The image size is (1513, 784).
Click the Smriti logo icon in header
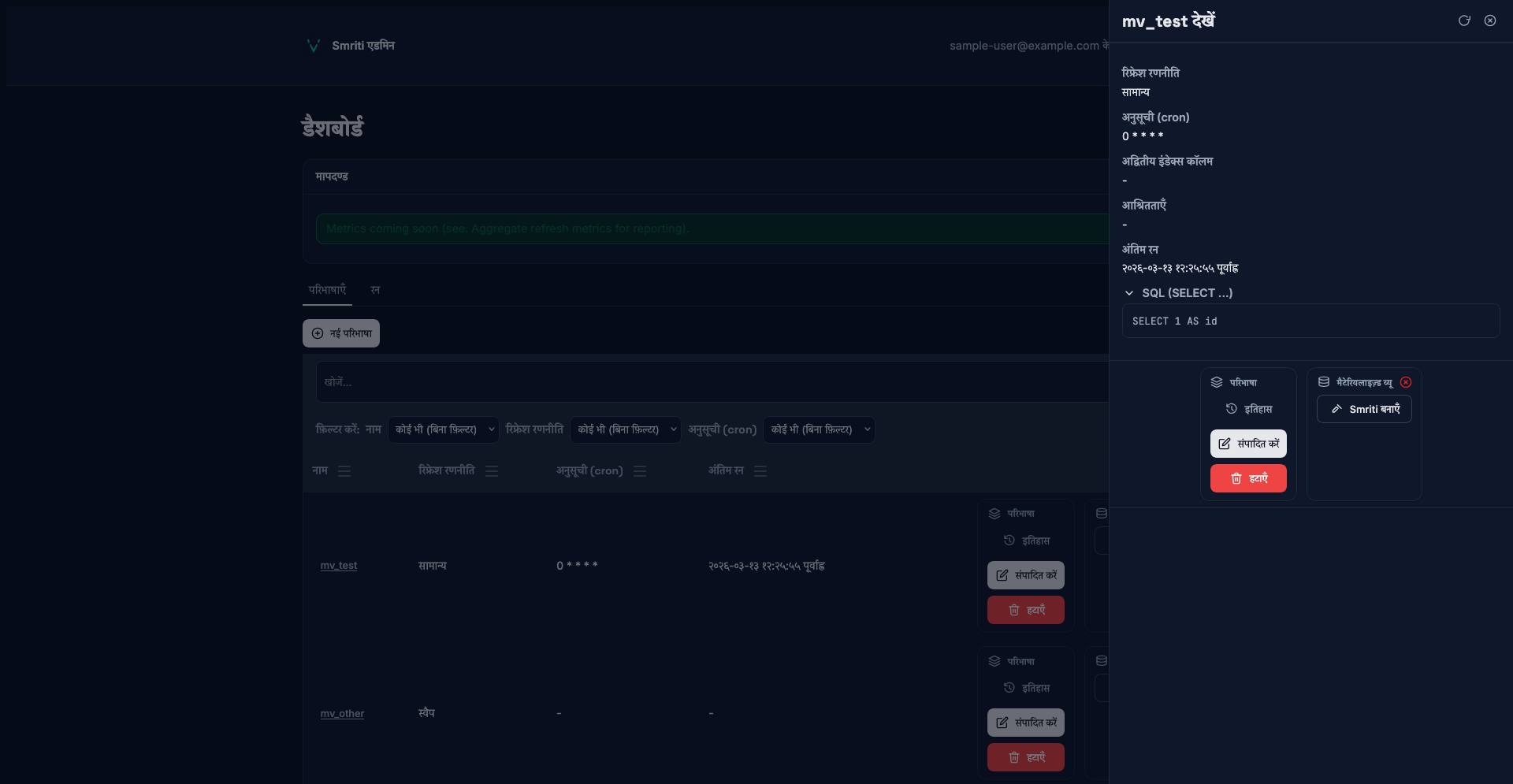pyautogui.click(x=313, y=46)
